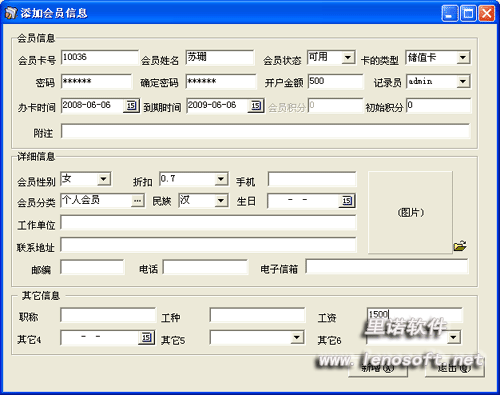500x395 pixels.
Task: Click the ellipsis button next to 个人会员
Action: [138, 201]
